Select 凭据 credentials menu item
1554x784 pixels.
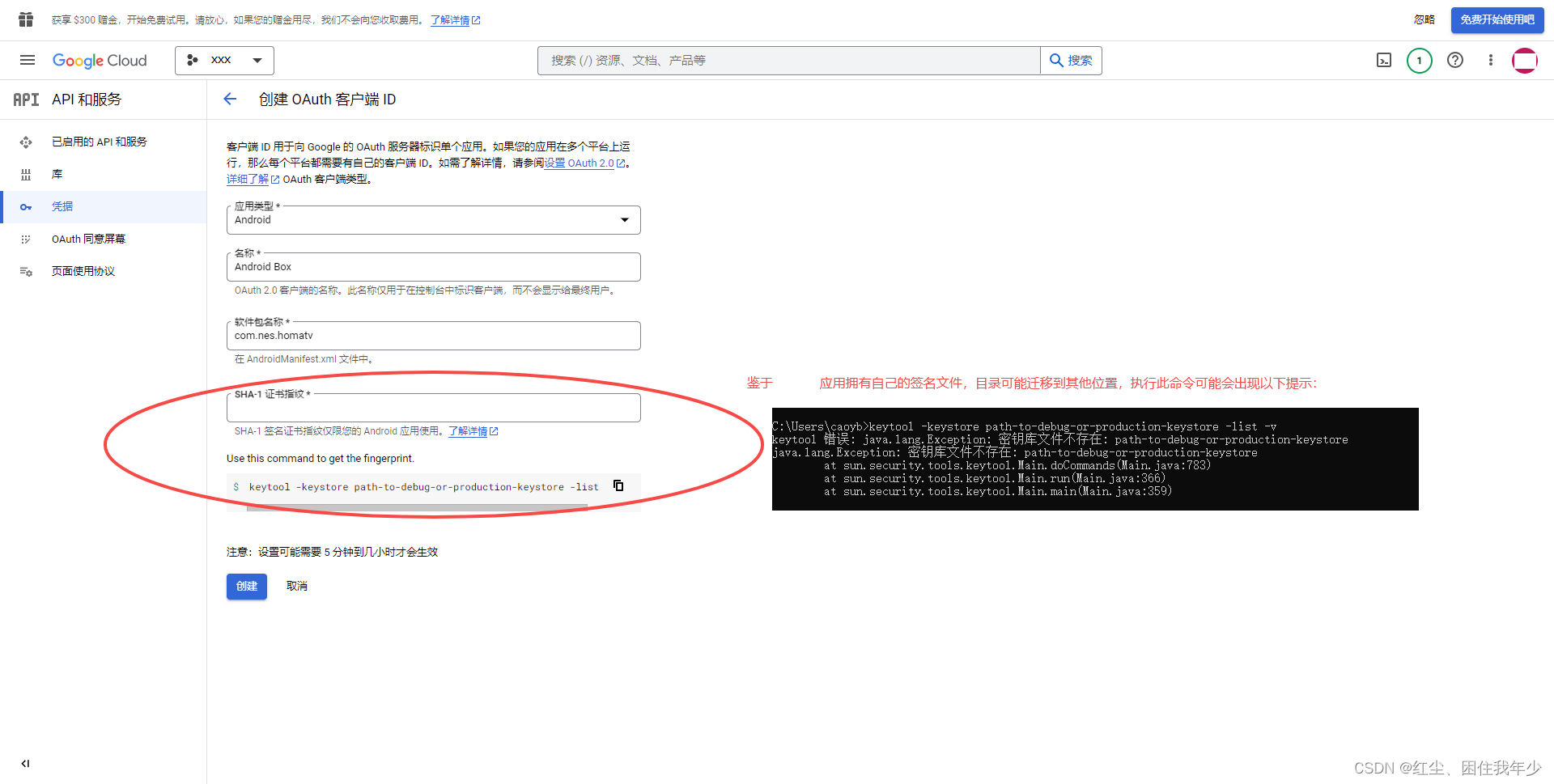(104, 206)
